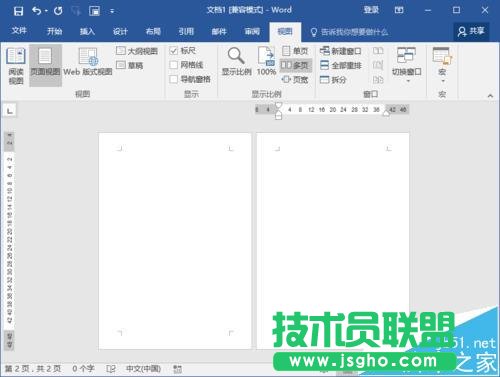The width and height of the screenshot is (500, 377).
Task: Click the language 中文(中国) in status bar
Action: [x=143, y=369]
